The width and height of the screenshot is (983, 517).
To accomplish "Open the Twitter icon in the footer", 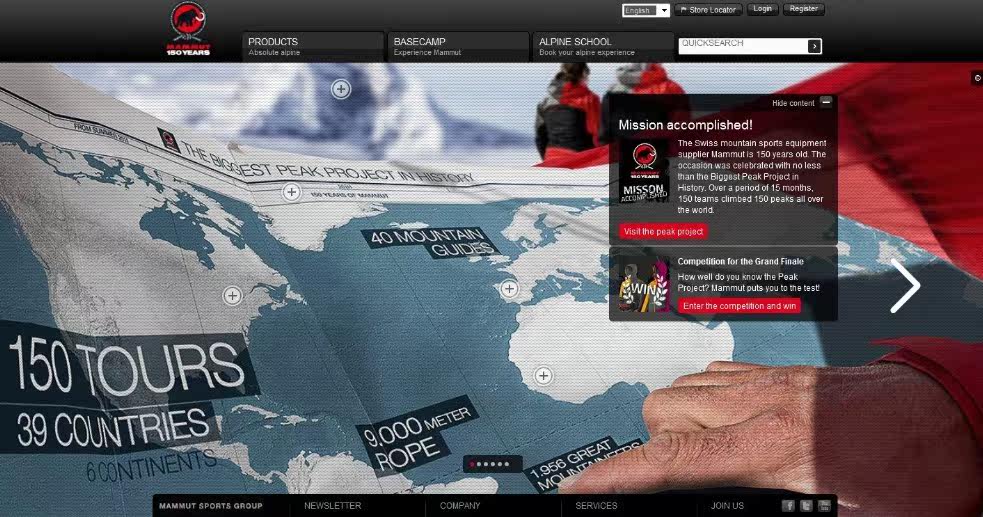I will coord(806,506).
